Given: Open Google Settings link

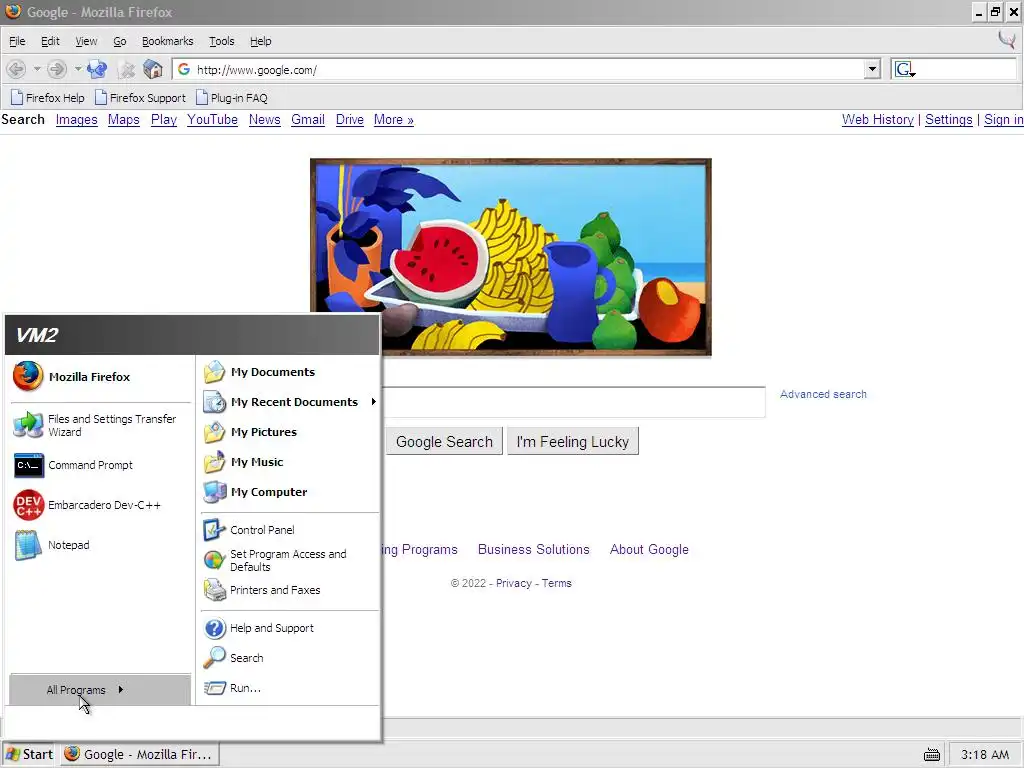Looking at the screenshot, I should tap(948, 120).
